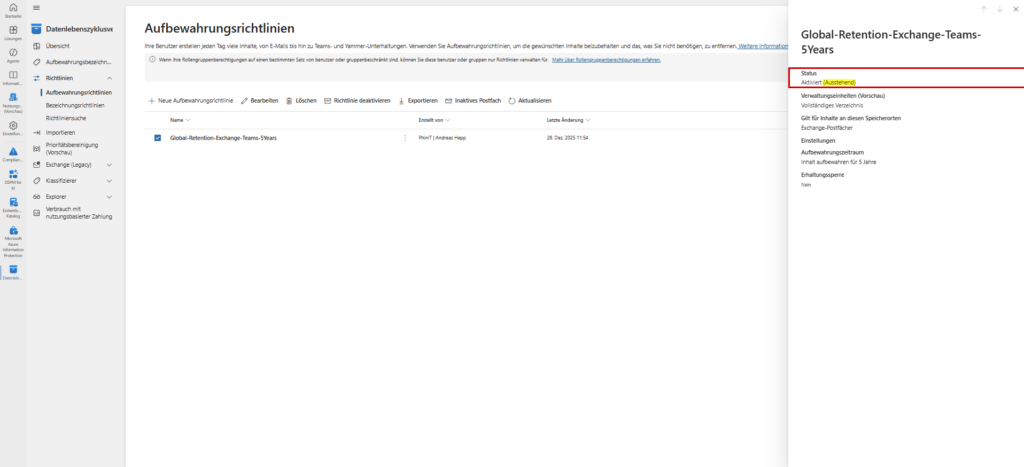This screenshot has height=467, width=1024.
Task: Collapse the Richtlinien section
Action: [109, 77]
